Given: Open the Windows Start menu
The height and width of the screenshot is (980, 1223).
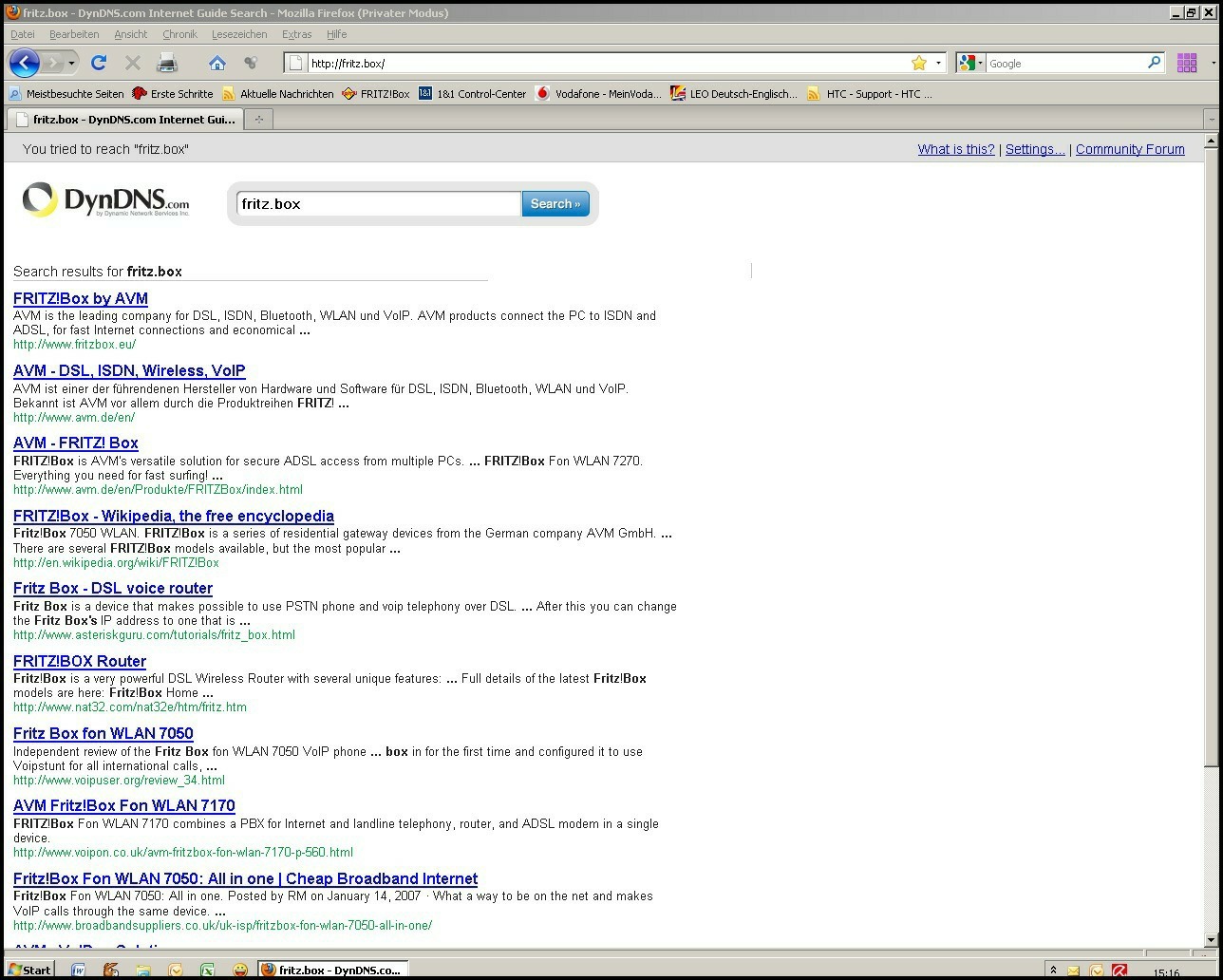Looking at the screenshot, I should [x=28, y=970].
